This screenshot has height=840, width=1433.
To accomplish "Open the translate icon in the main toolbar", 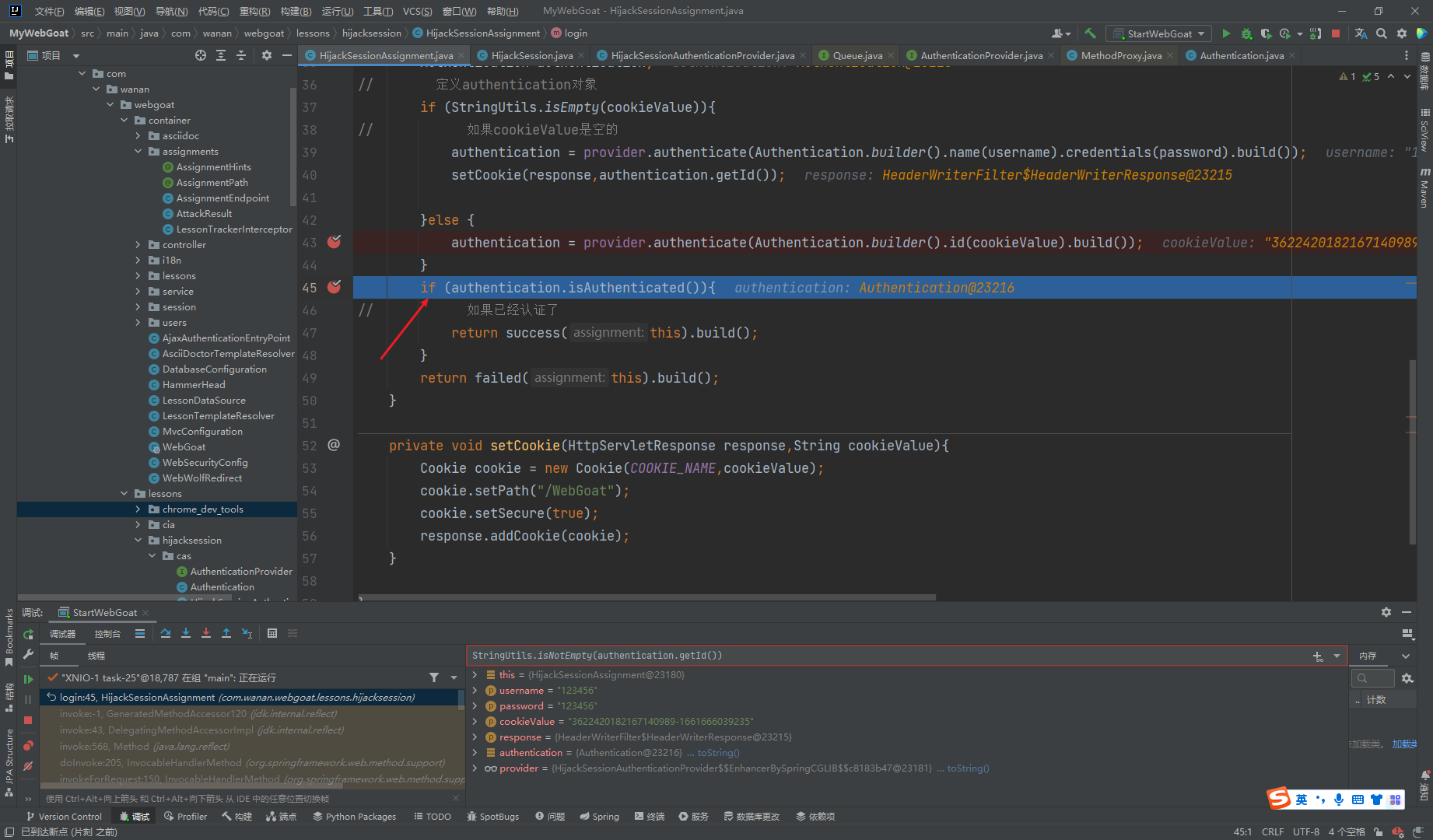I will [x=1361, y=33].
